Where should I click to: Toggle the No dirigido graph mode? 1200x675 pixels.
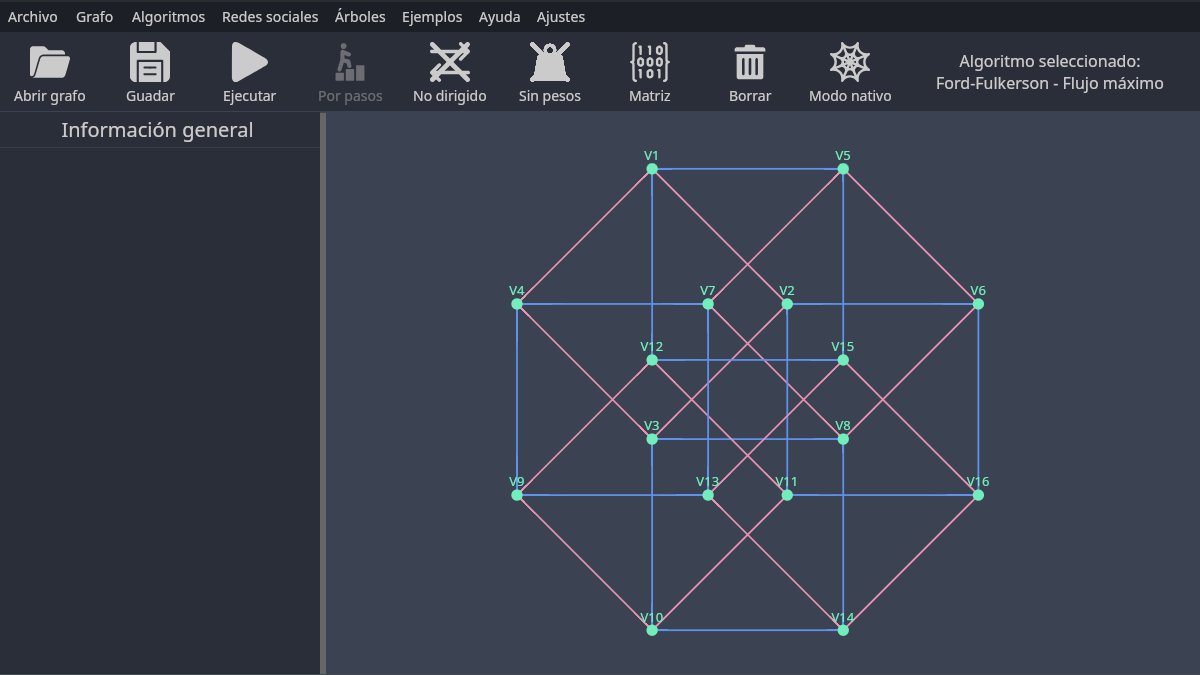[449, 63]
